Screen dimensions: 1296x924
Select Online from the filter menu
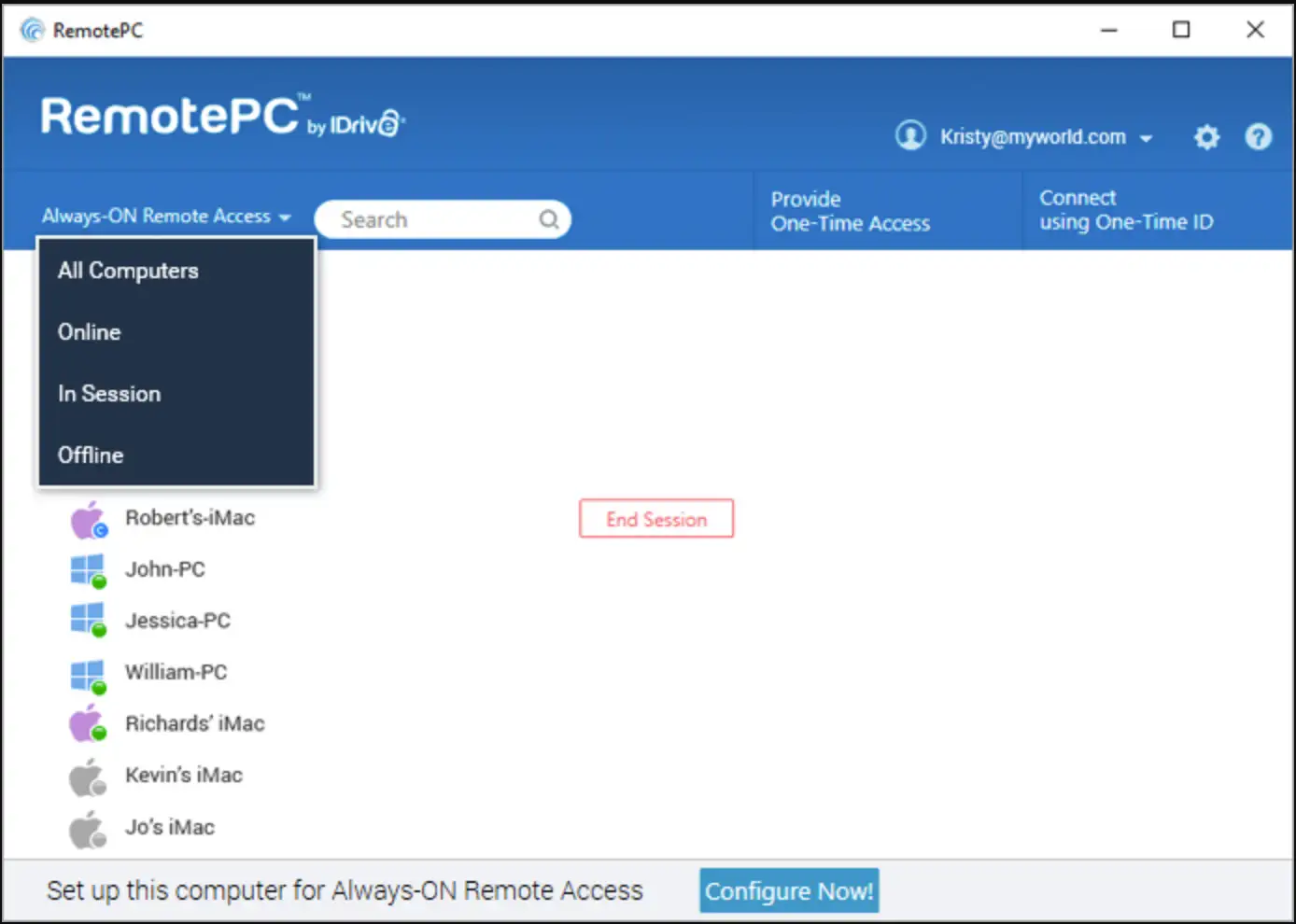click(x=176, y=332)
